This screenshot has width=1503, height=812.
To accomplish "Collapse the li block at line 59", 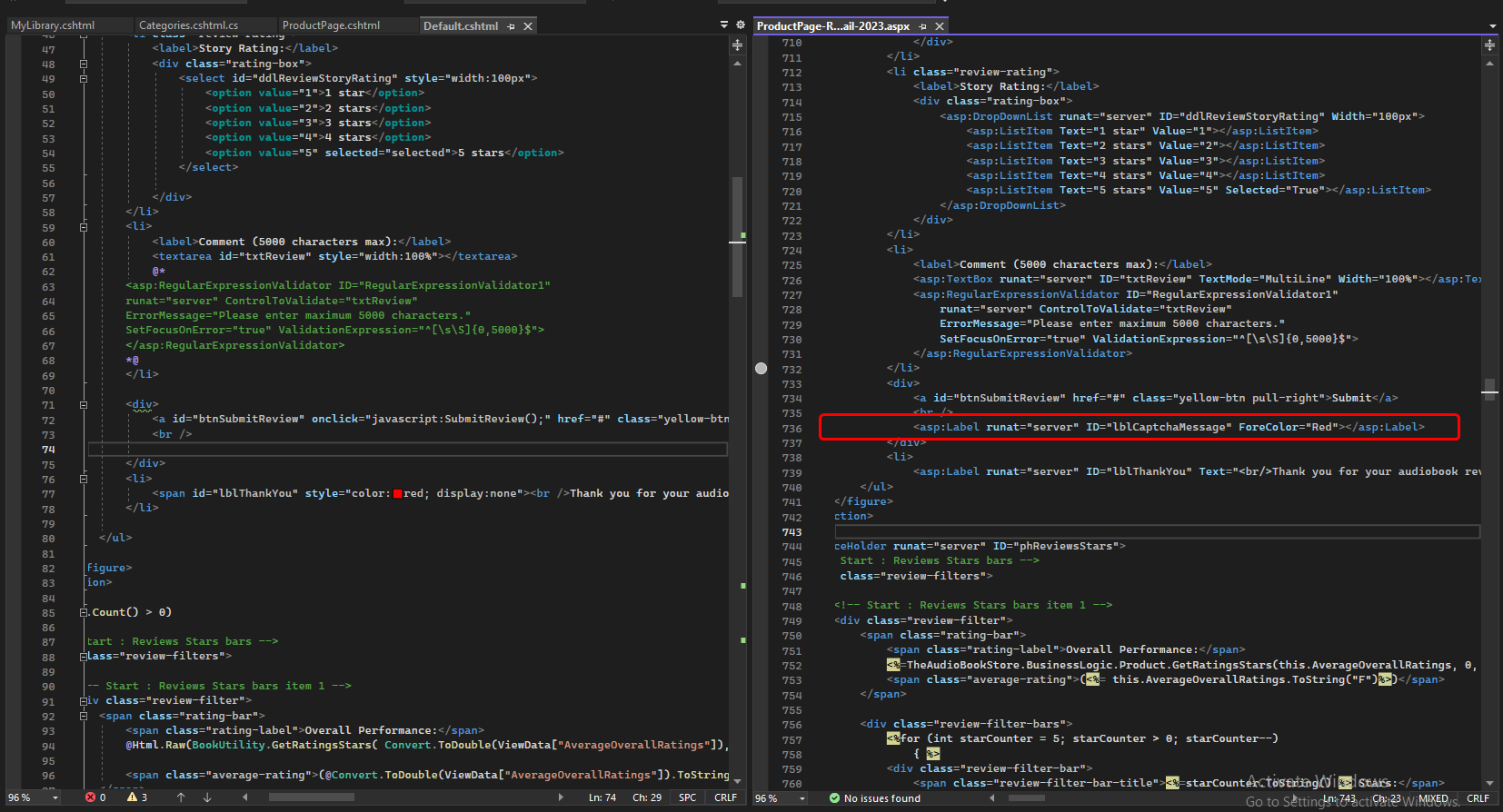I will (x=84, y=227).
